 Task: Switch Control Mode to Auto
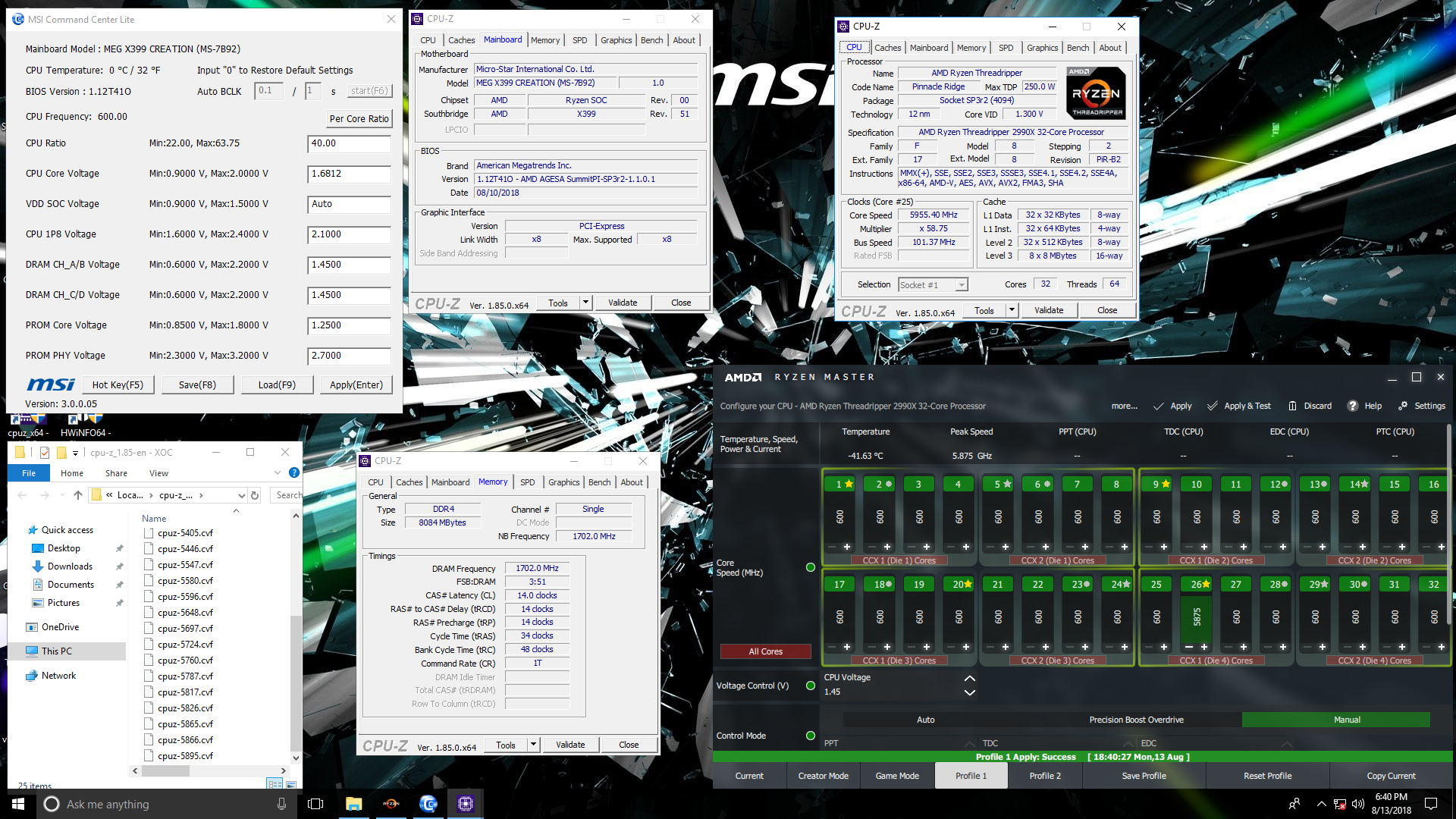click(926, 719)
